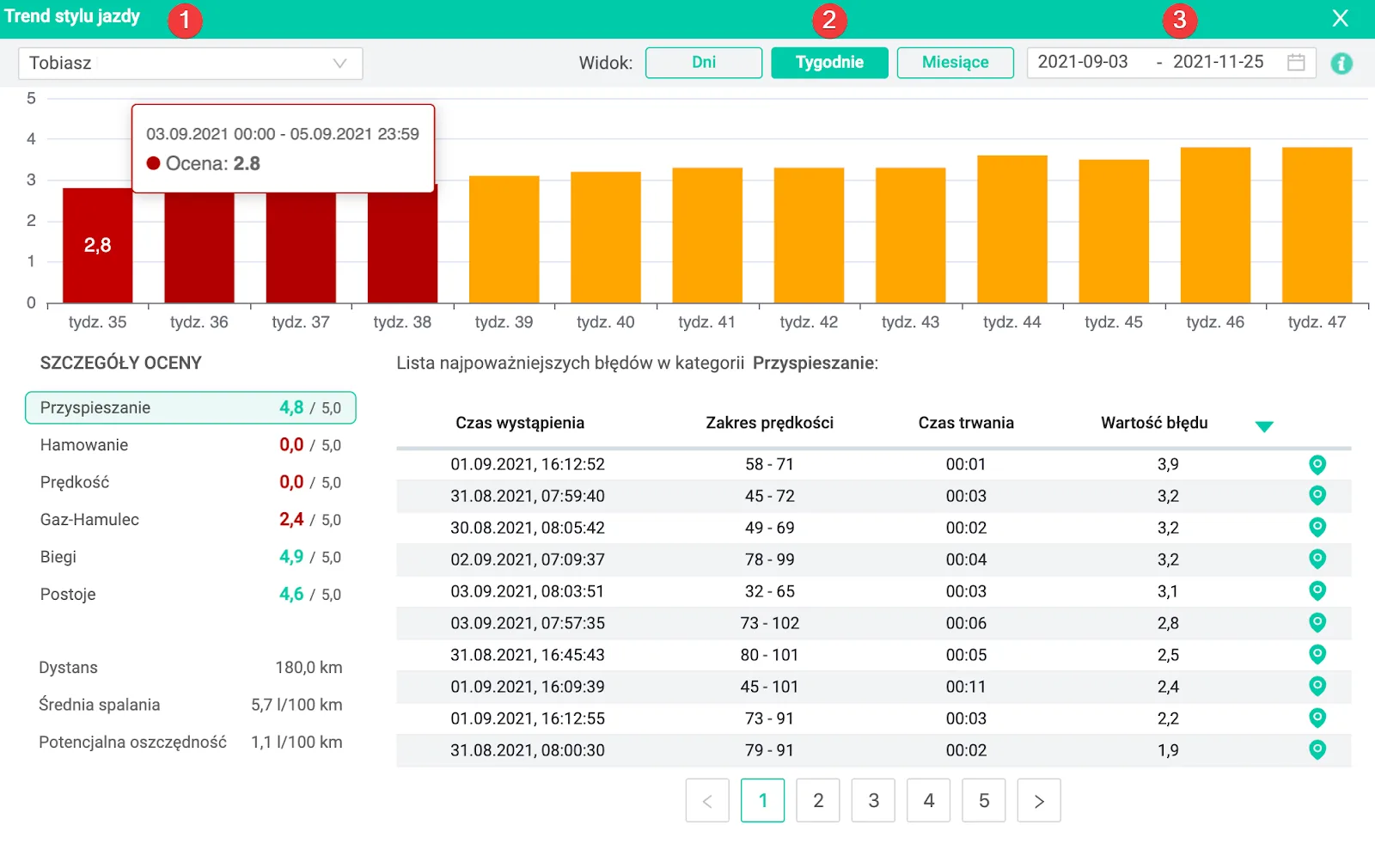
Task: Select the Hamowanie rating category
Action: coord(191,445)
